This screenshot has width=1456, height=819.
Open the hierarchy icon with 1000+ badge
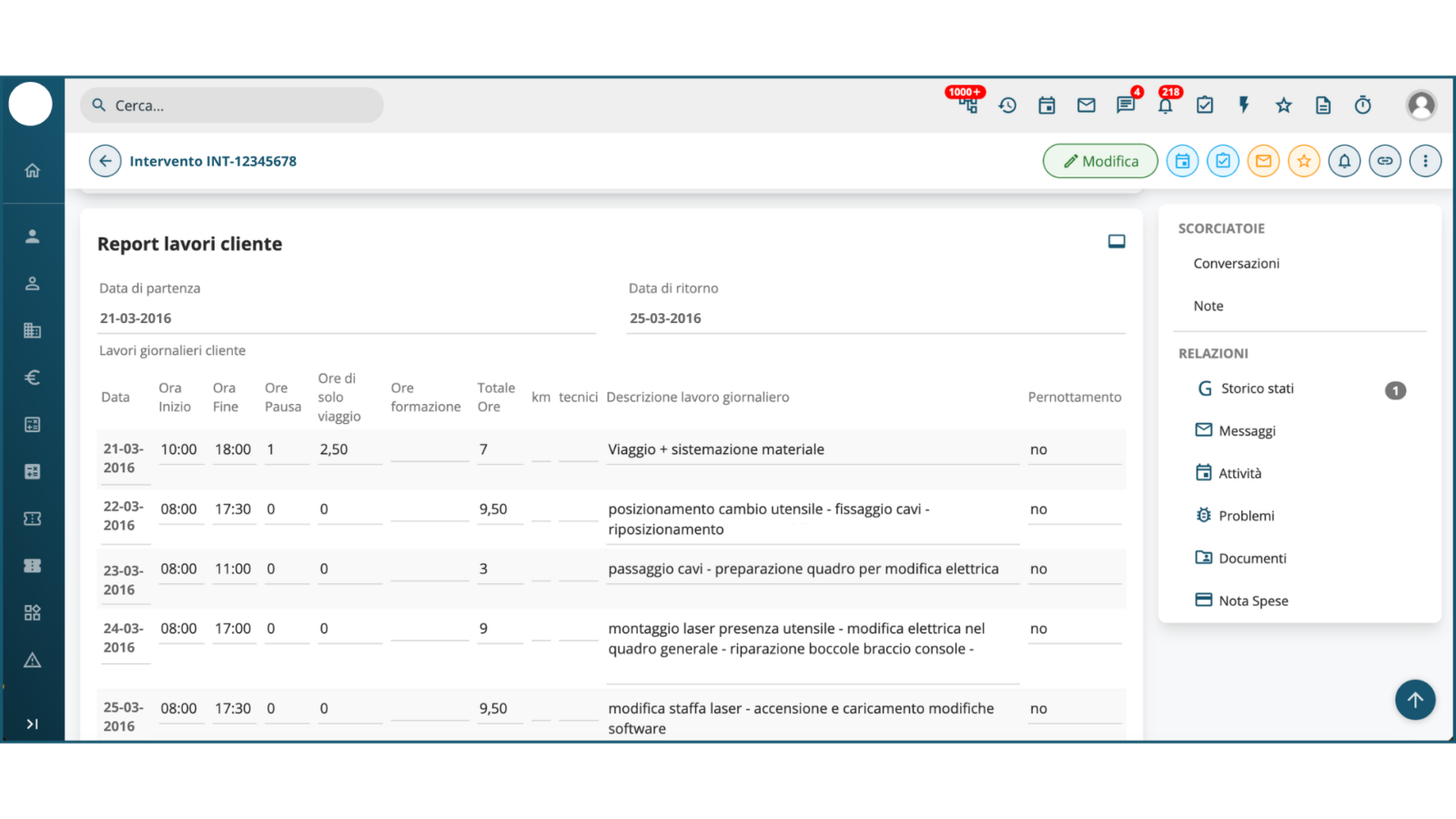point(968,106)
